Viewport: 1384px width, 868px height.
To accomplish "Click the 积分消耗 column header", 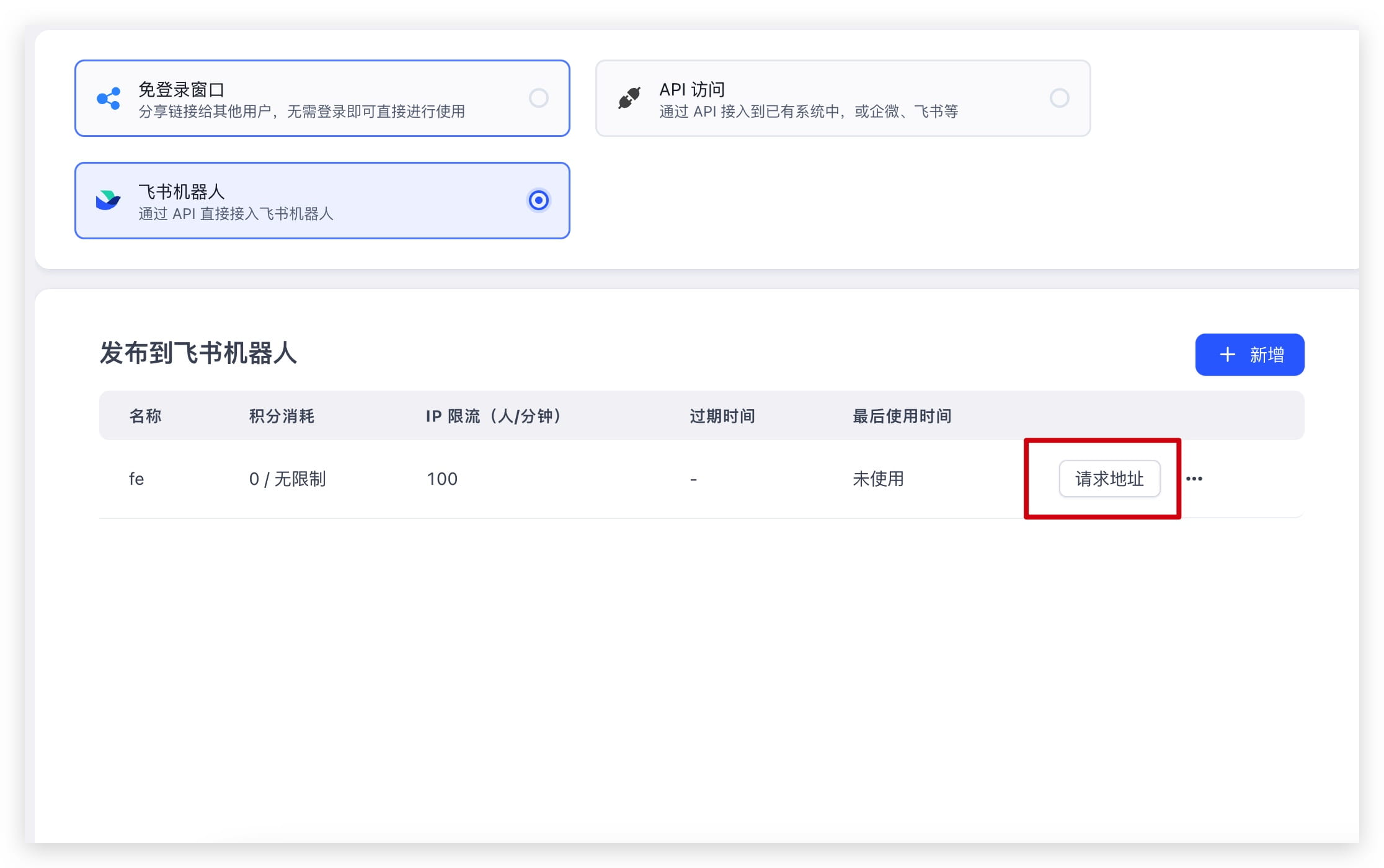I will (x=281, y=416).
